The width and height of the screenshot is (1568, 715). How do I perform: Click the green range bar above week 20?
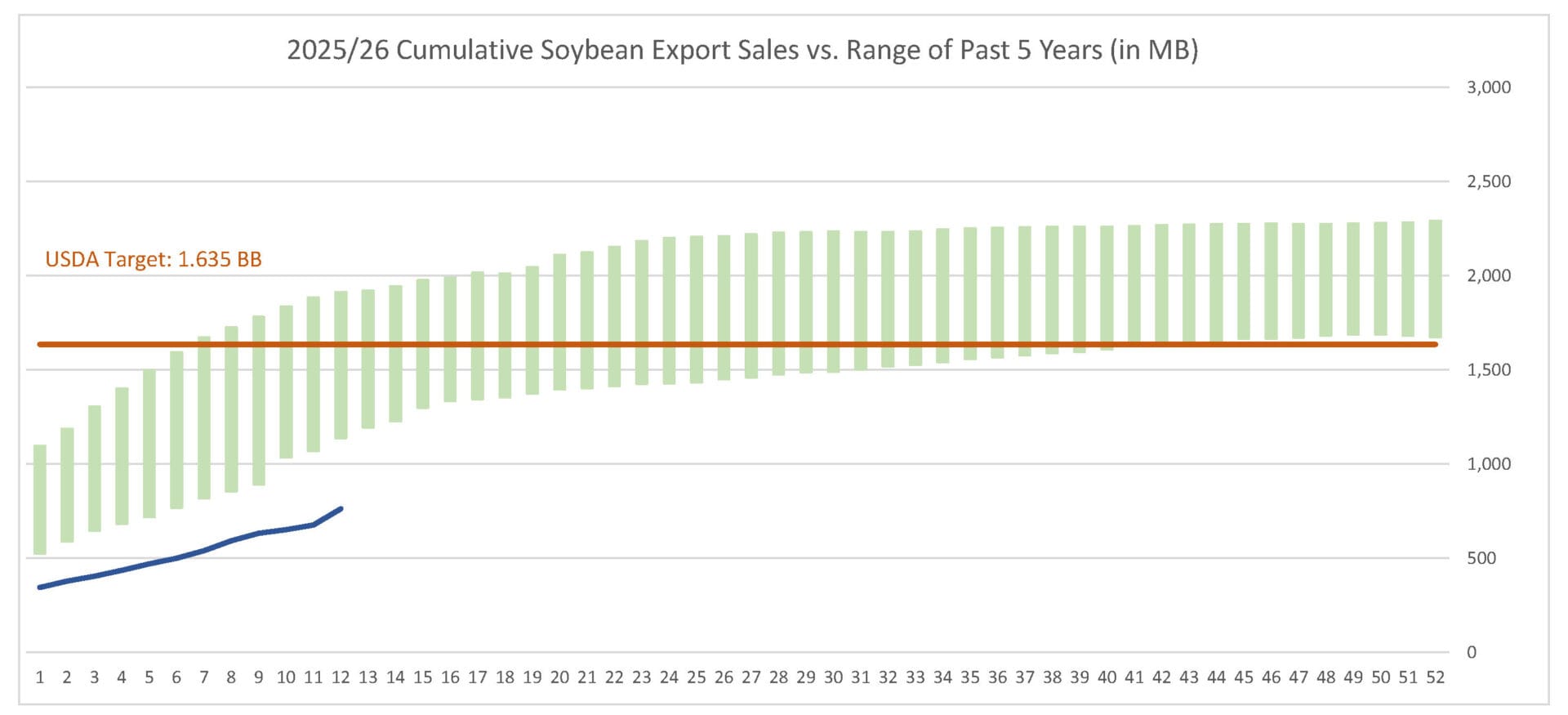pyautogui.click(x=559, y=322)
